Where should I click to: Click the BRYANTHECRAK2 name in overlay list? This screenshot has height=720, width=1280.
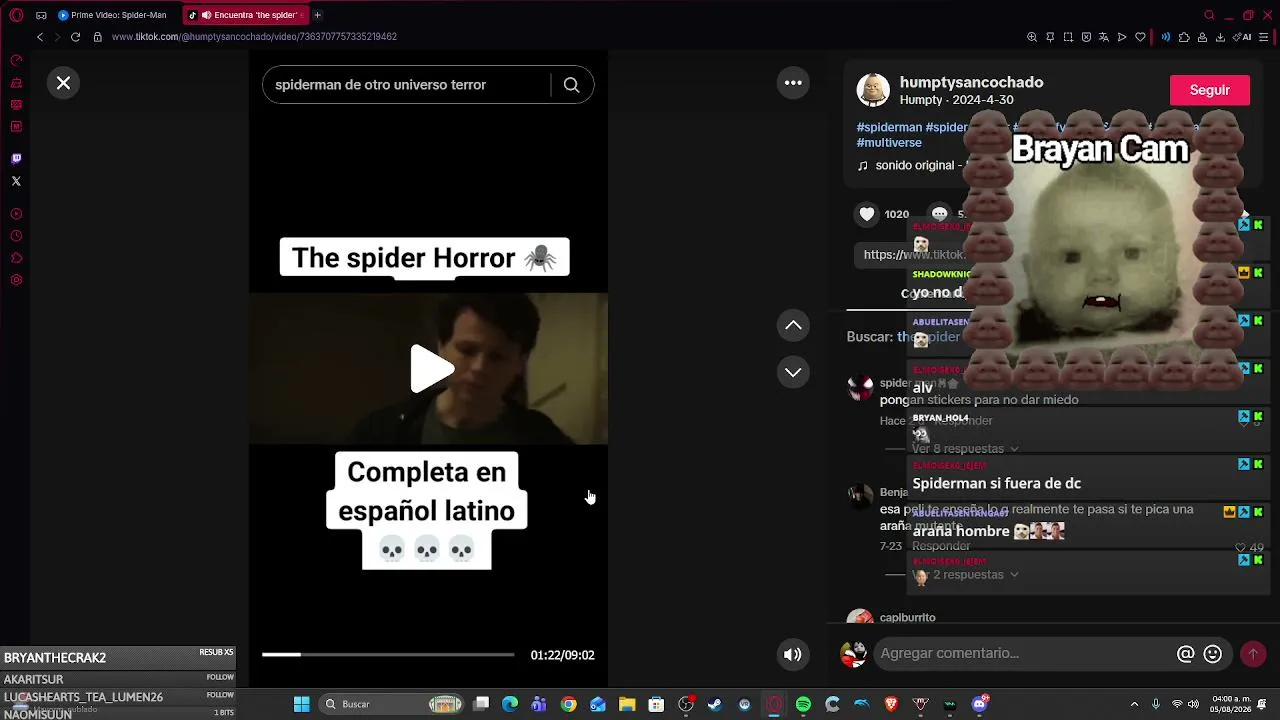[55, 658]
